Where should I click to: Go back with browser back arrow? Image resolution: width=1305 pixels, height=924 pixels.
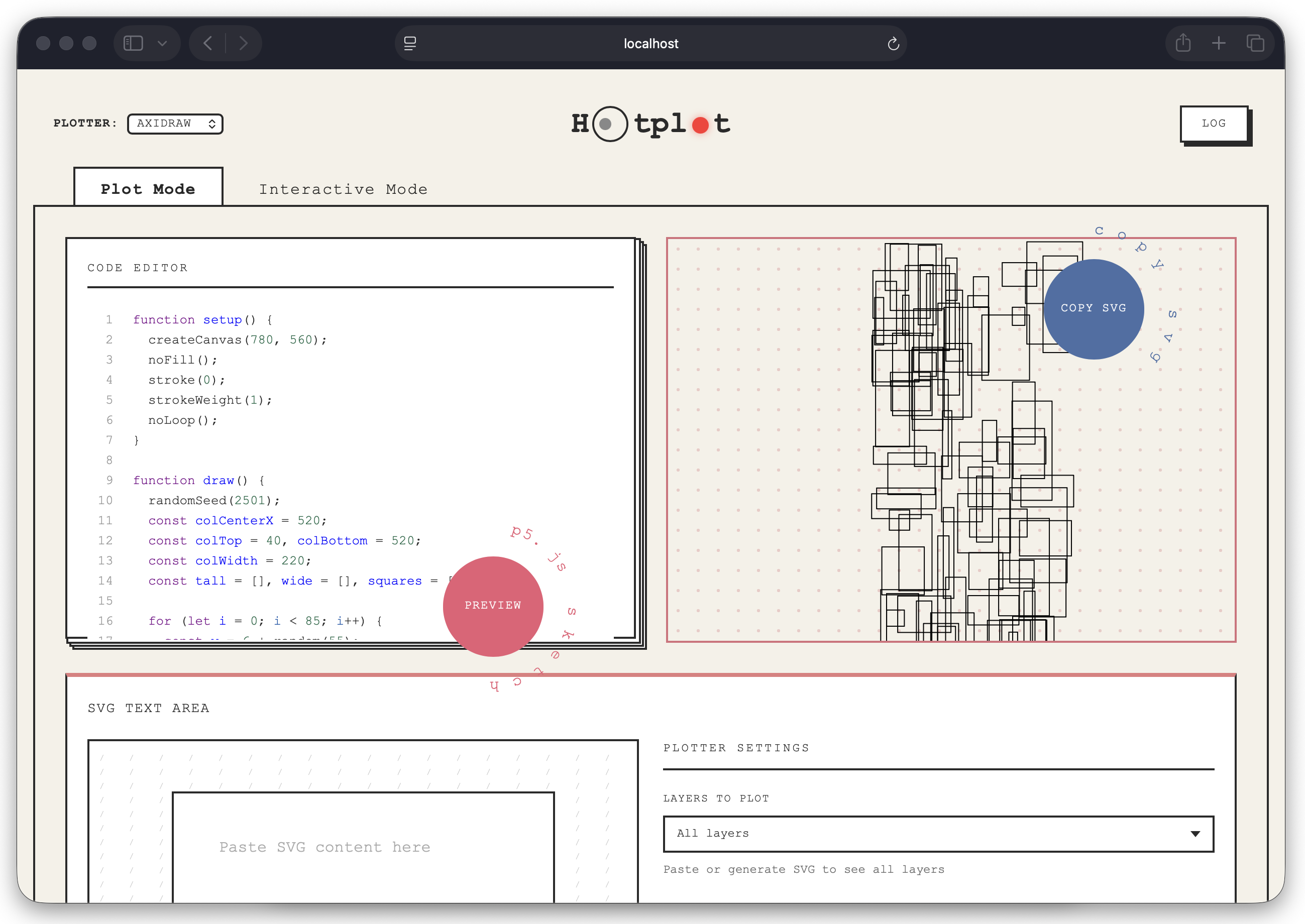pyautogui.click(x=208, y=43)
